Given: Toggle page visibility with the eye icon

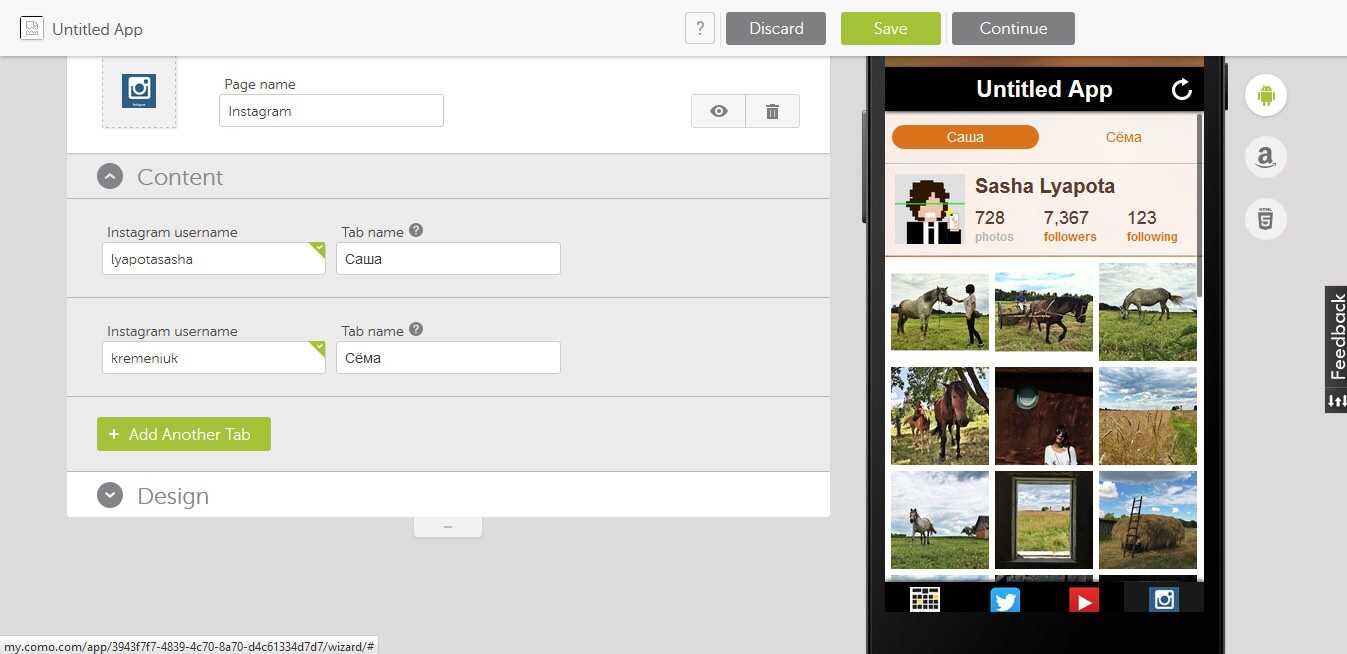Looking at the screenshot, I should click(718, 111).
